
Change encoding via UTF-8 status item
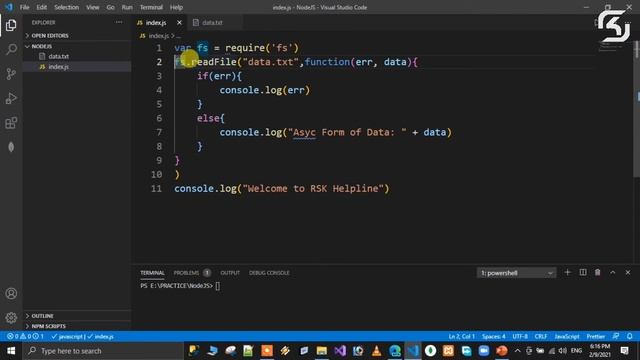pyautogui.click(x=520, y=336)
